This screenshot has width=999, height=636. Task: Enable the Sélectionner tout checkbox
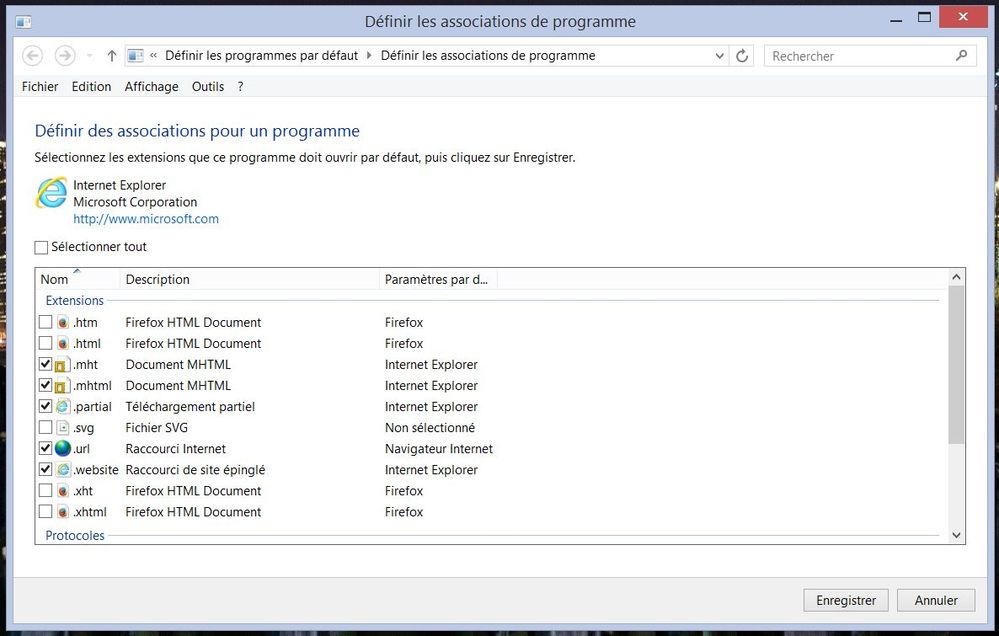click(42, 248)
